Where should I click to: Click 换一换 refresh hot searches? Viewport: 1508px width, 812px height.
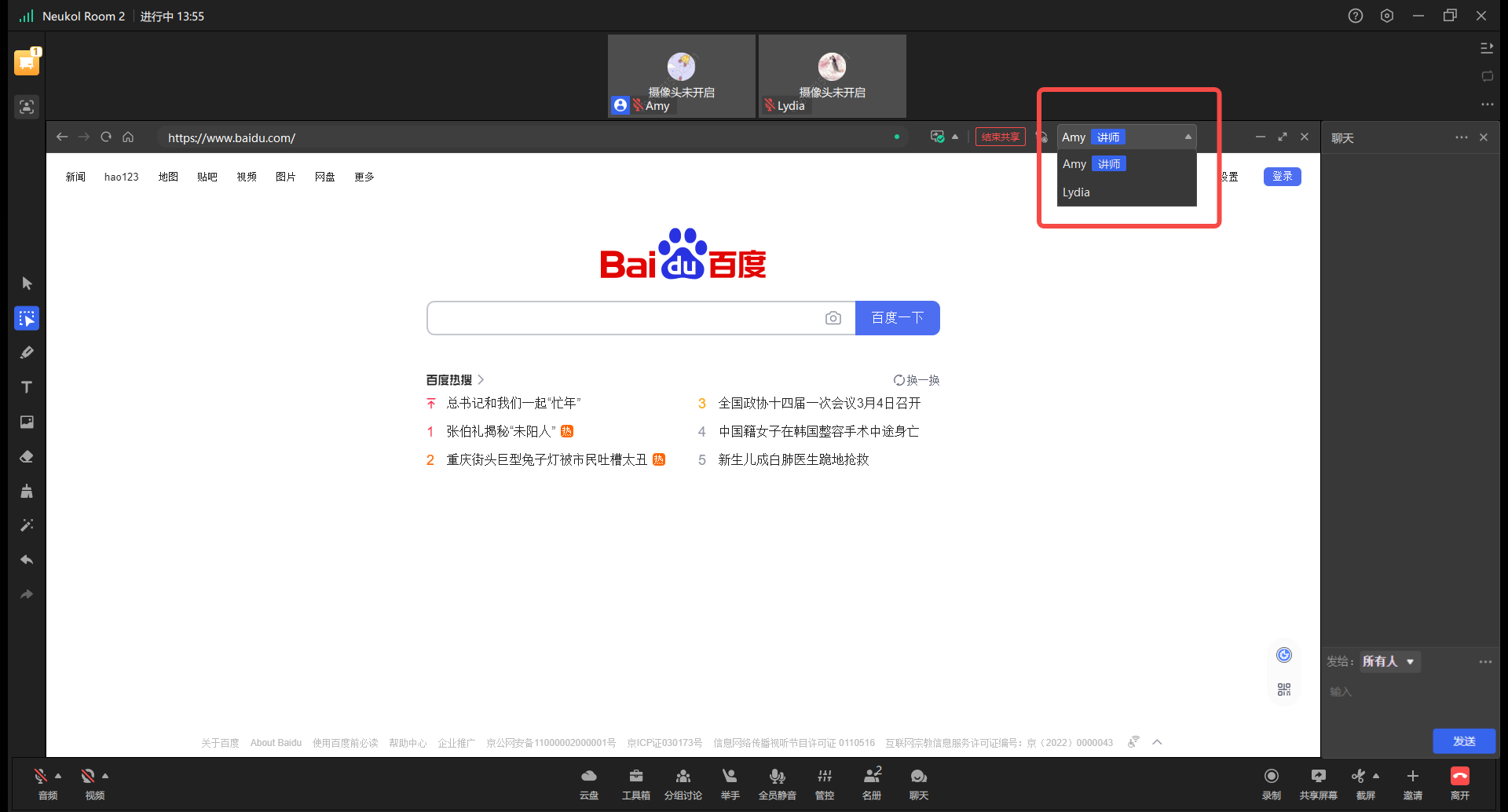click(917, 380)
